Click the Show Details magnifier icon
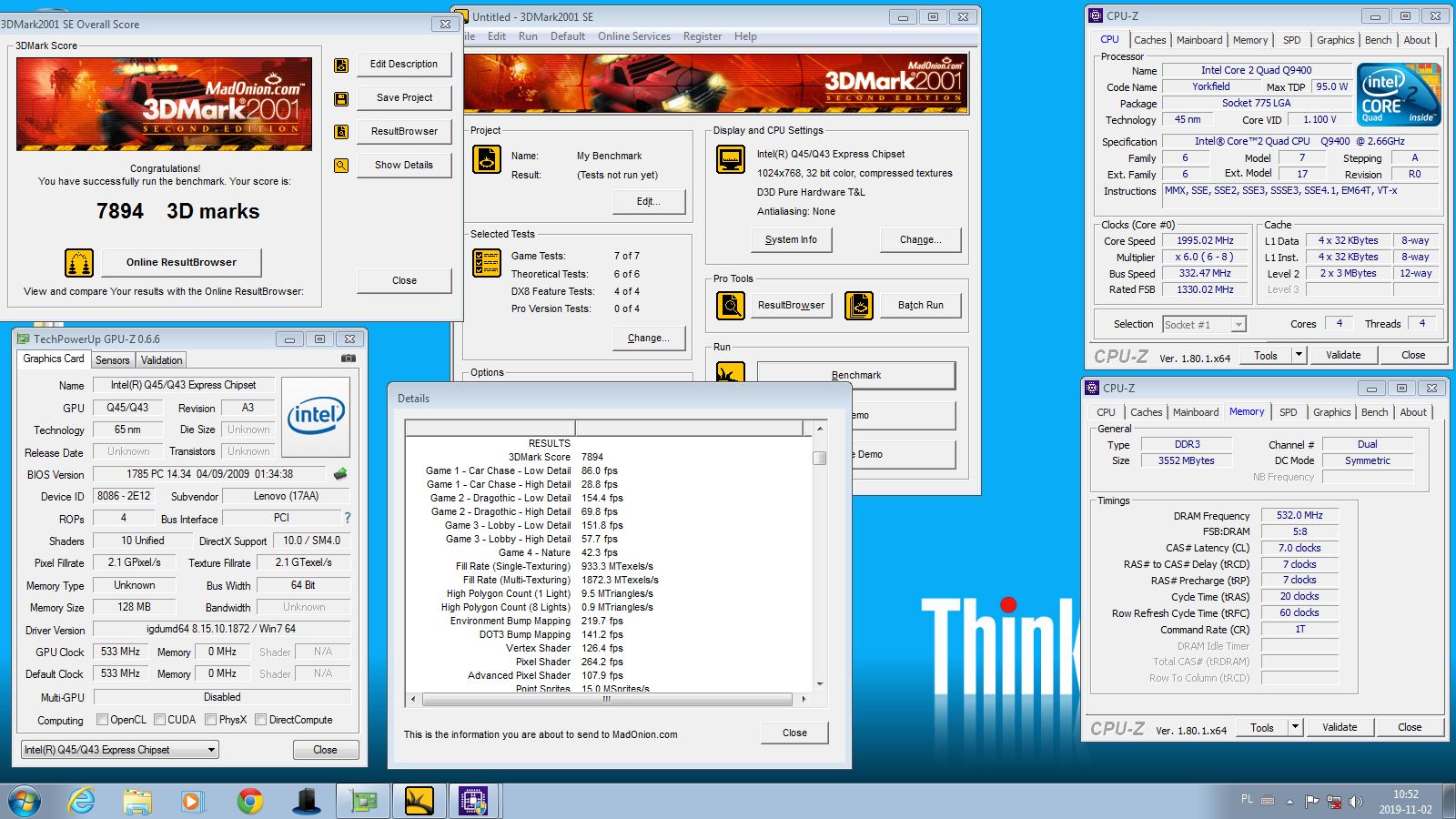Viewport: 1456px width, 819px height. (341, 166)
